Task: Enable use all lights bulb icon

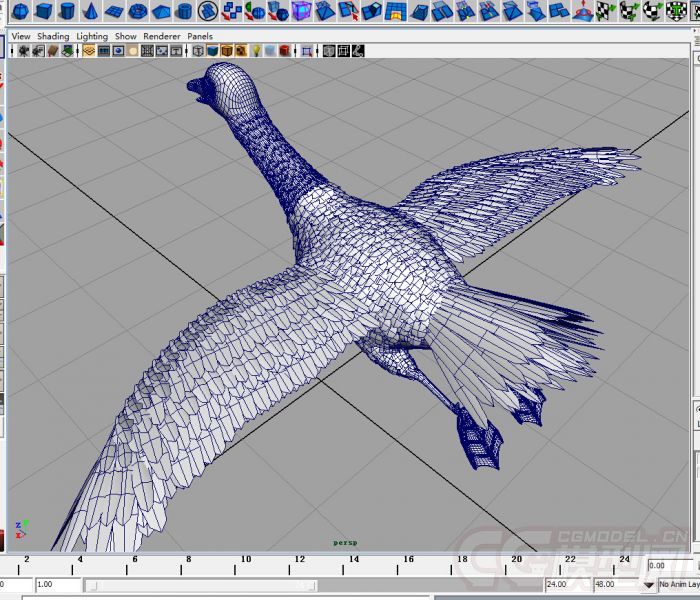Action: click(x=256, y=50)
